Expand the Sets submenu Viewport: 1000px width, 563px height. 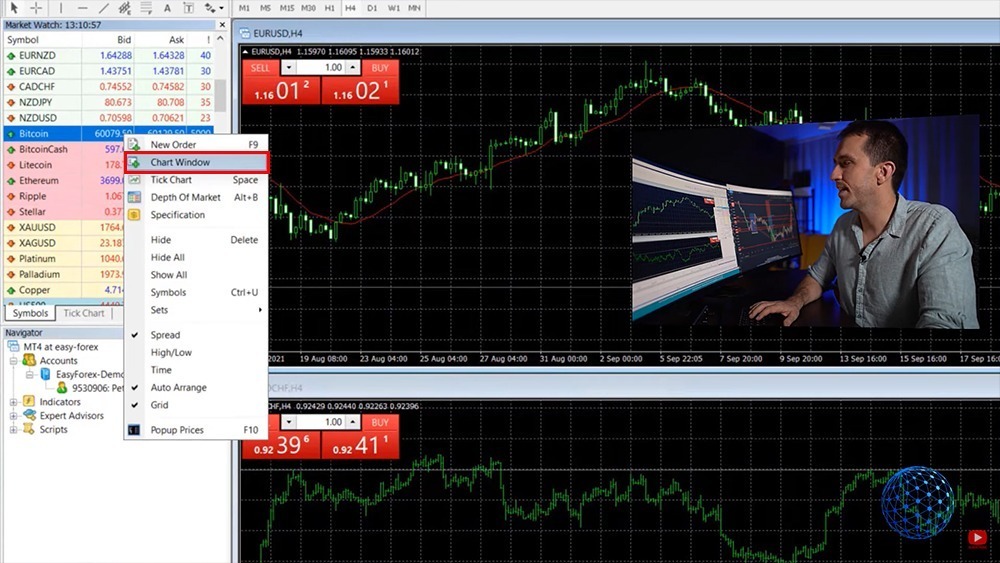tap(196, 310)
